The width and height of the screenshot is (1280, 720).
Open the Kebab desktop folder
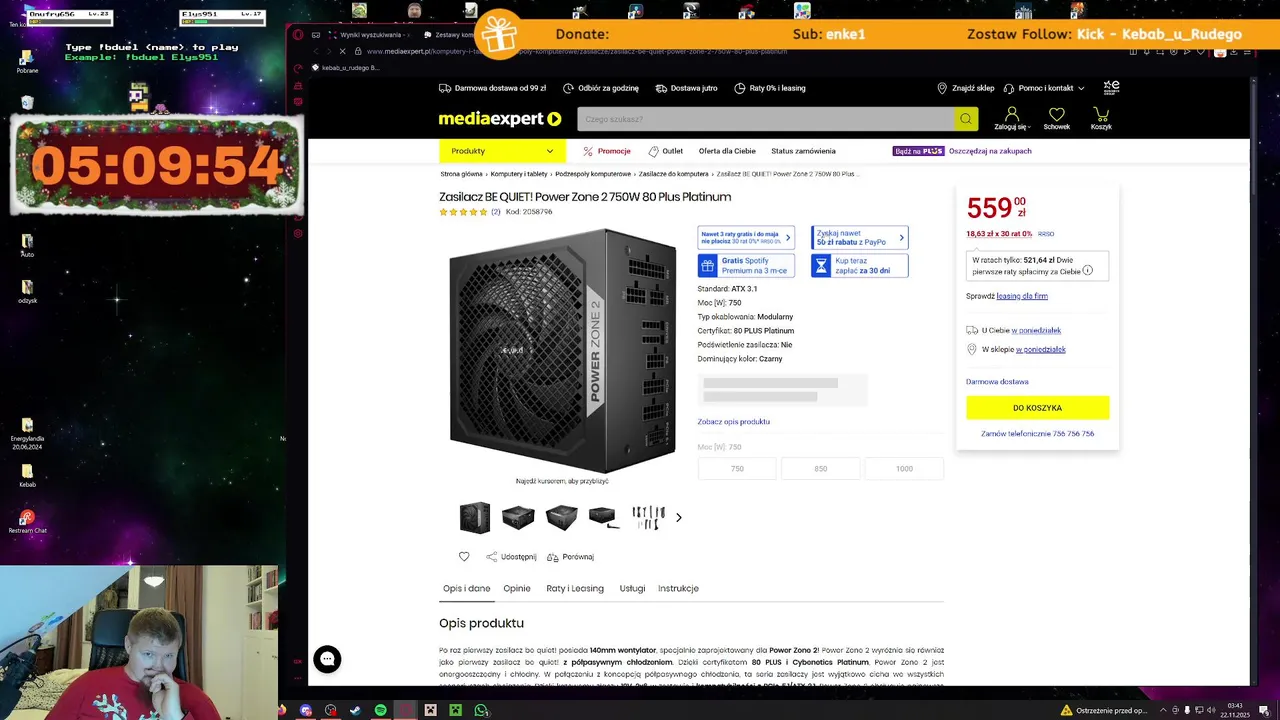coord(27,475)
